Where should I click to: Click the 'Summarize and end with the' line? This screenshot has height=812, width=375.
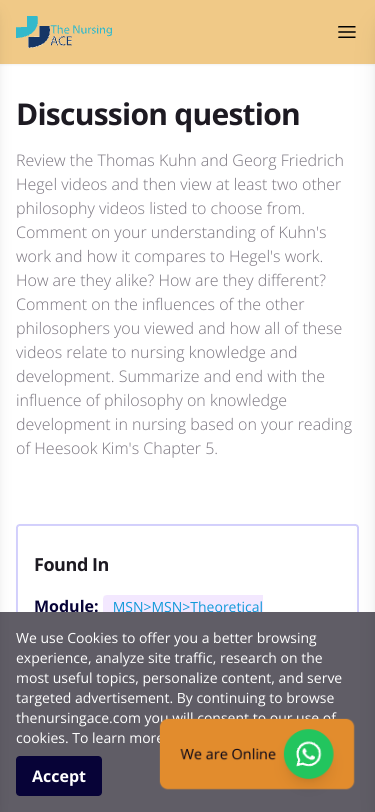click(x=222, y=376)
